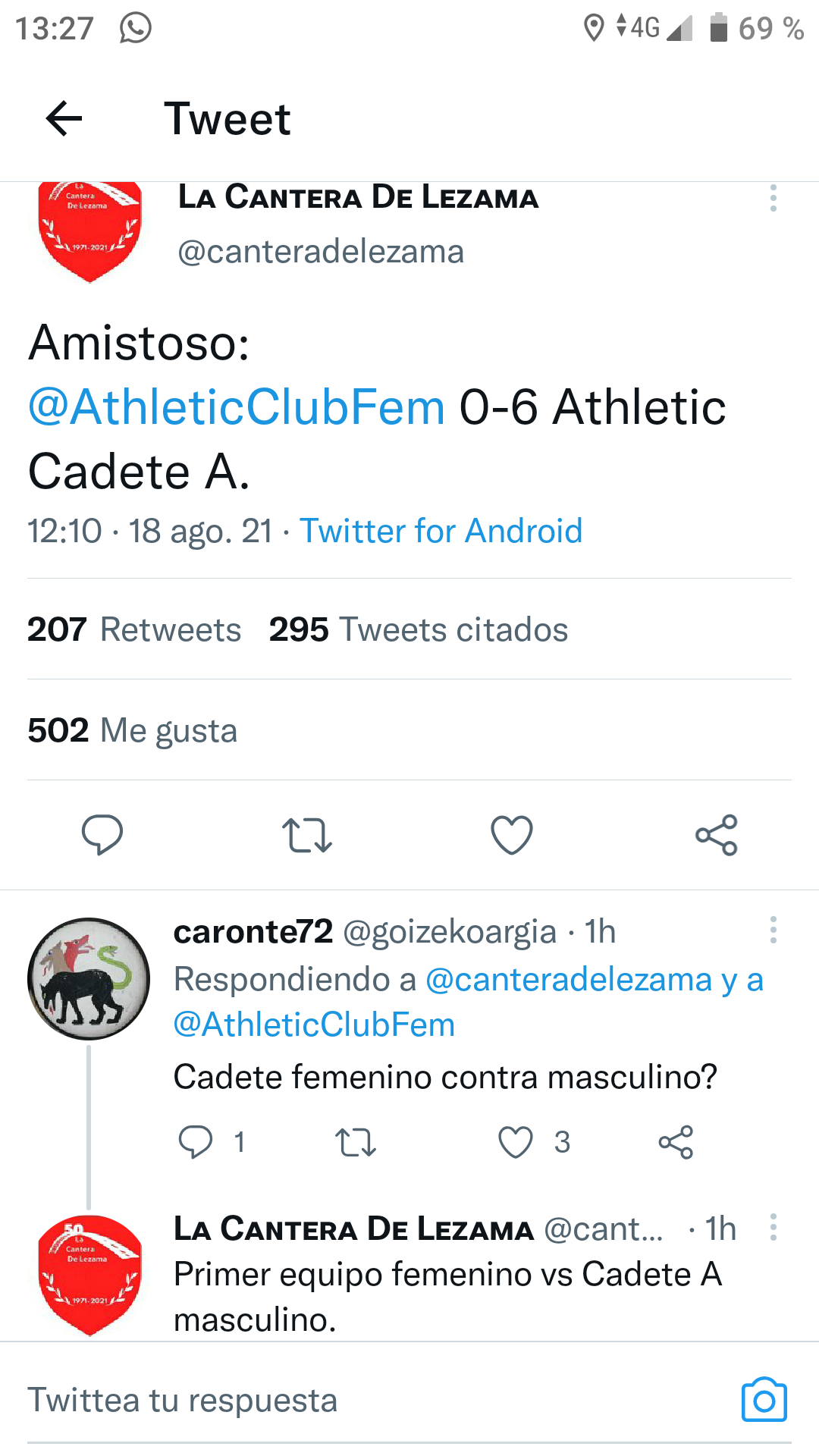
Task: Tap the @AthleticClubFem mention in tweet
Action: pos(237,407)
